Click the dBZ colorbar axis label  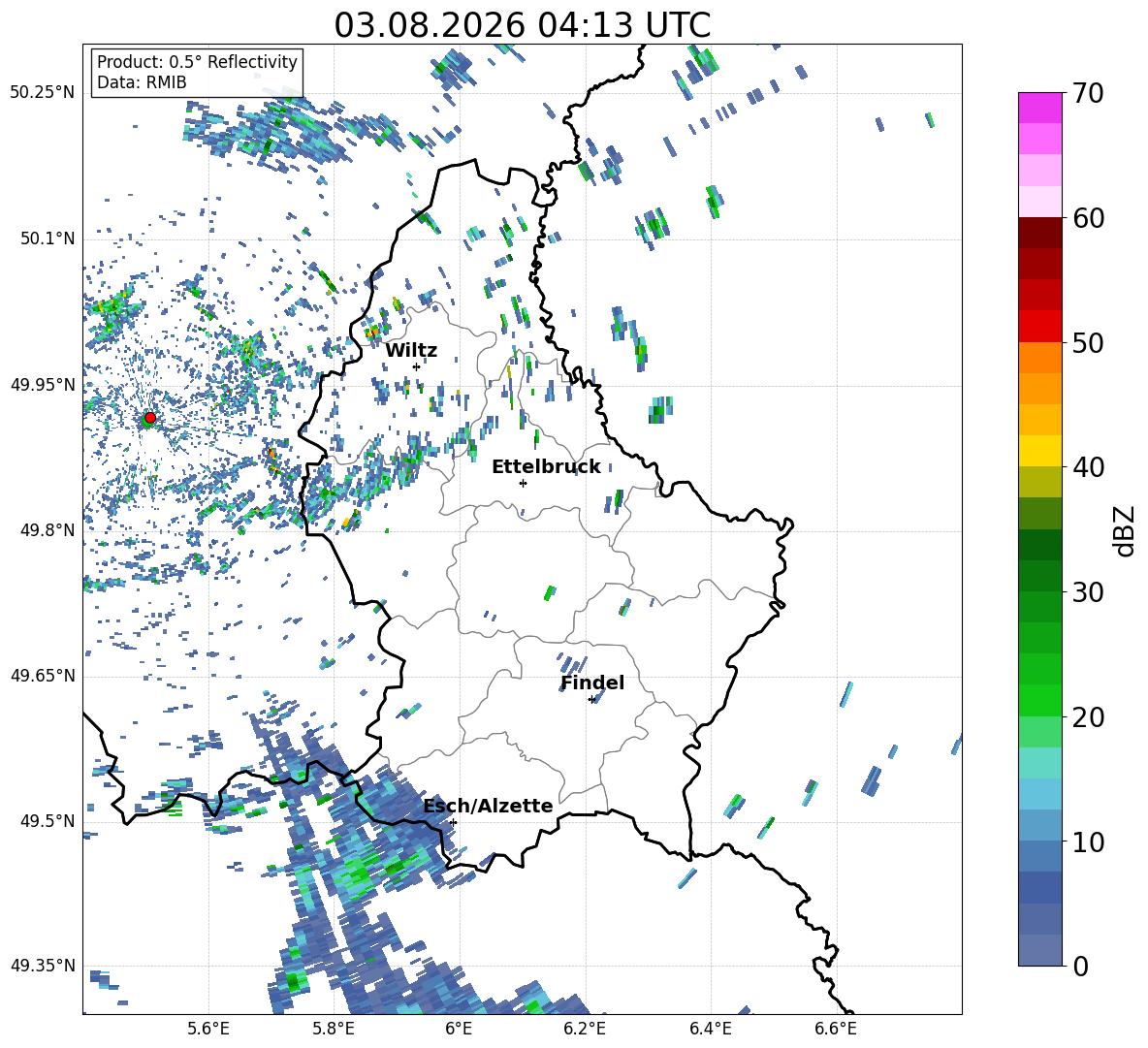1126,530
